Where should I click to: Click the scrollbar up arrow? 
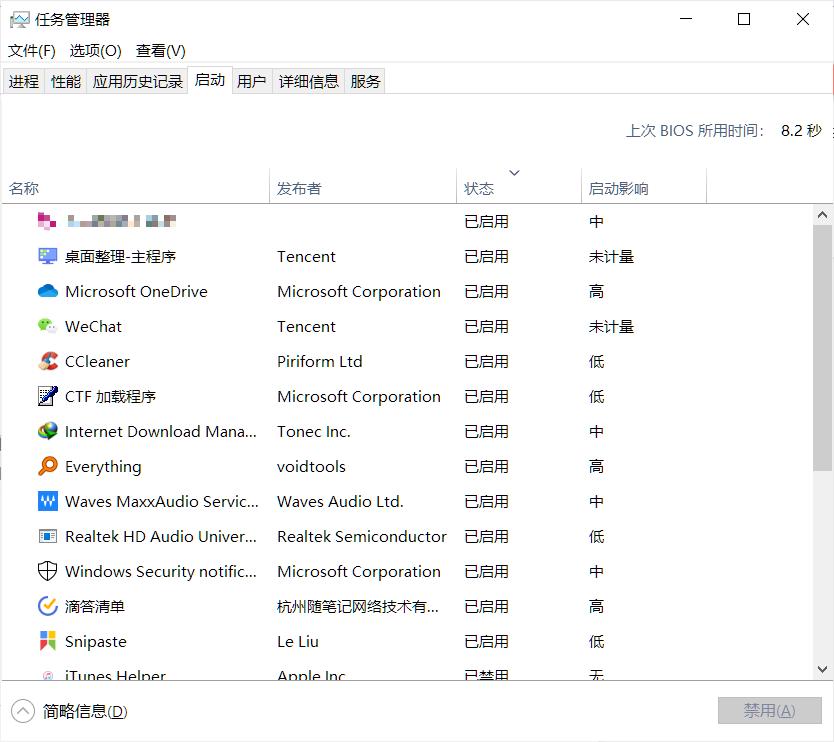point(824,212)
